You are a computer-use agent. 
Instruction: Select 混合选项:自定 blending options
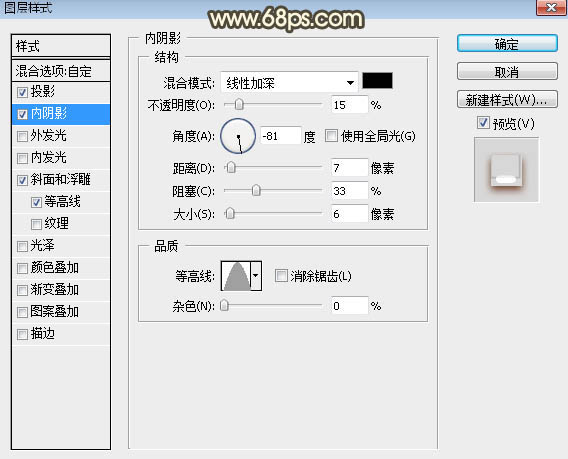coord(61,71)
